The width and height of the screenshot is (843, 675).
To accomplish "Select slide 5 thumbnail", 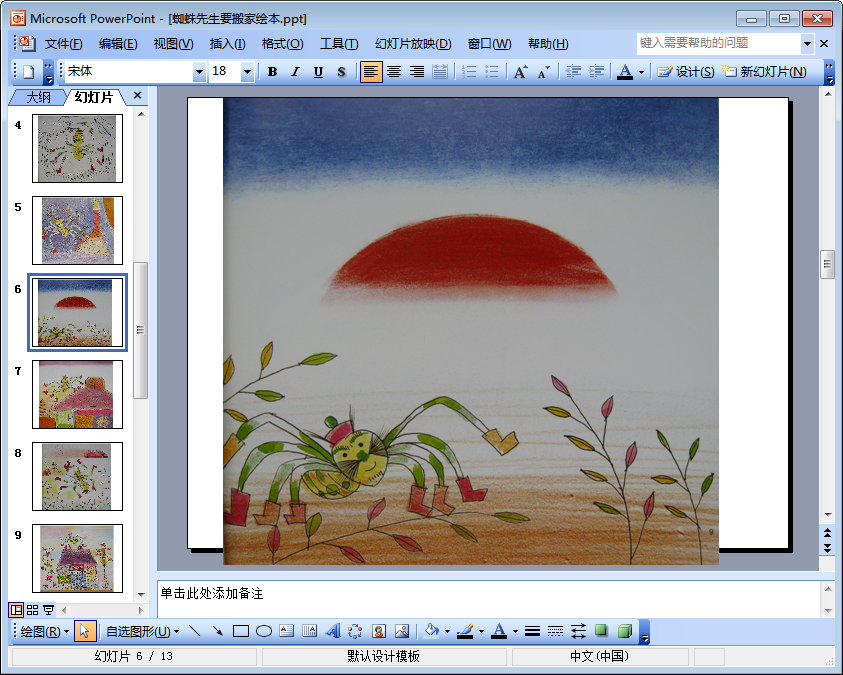I will tap(77, 231).
